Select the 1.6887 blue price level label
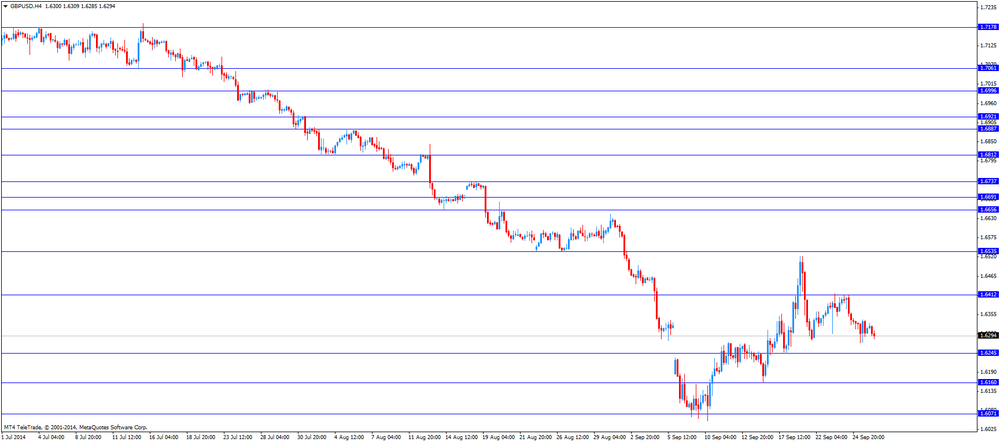Viewport: 1000px width, 442px height. pos(987,129)
